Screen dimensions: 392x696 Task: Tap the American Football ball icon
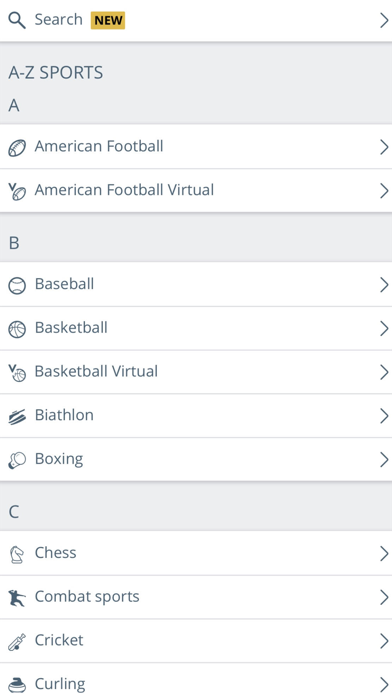pyautogui.click(x=17, y=148)
